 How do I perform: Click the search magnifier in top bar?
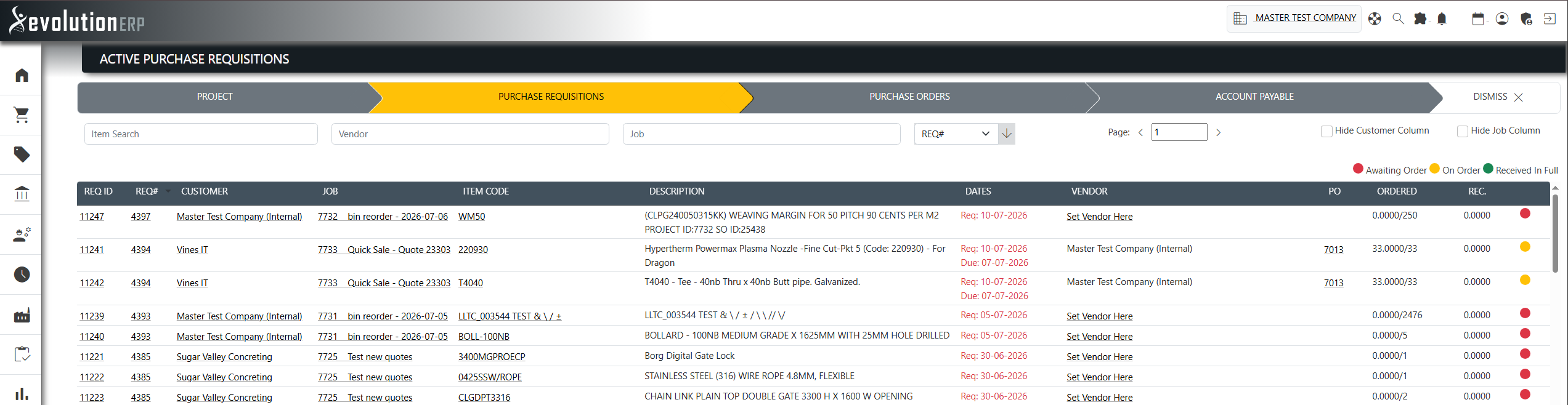[x=1399, y=18]
